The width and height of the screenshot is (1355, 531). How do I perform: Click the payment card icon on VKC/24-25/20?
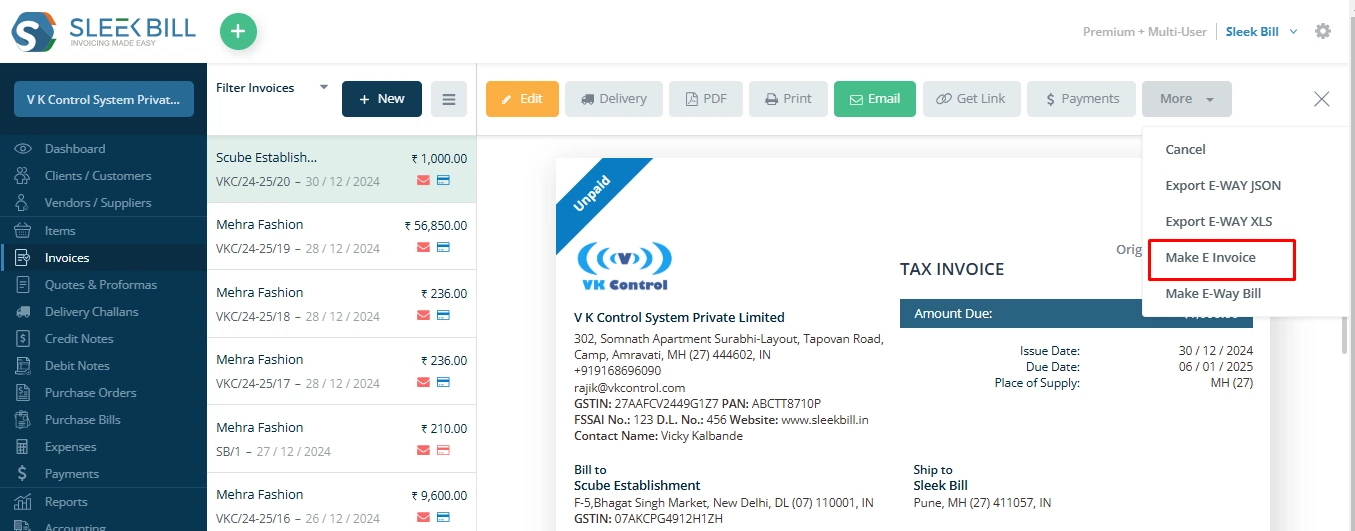443,181
